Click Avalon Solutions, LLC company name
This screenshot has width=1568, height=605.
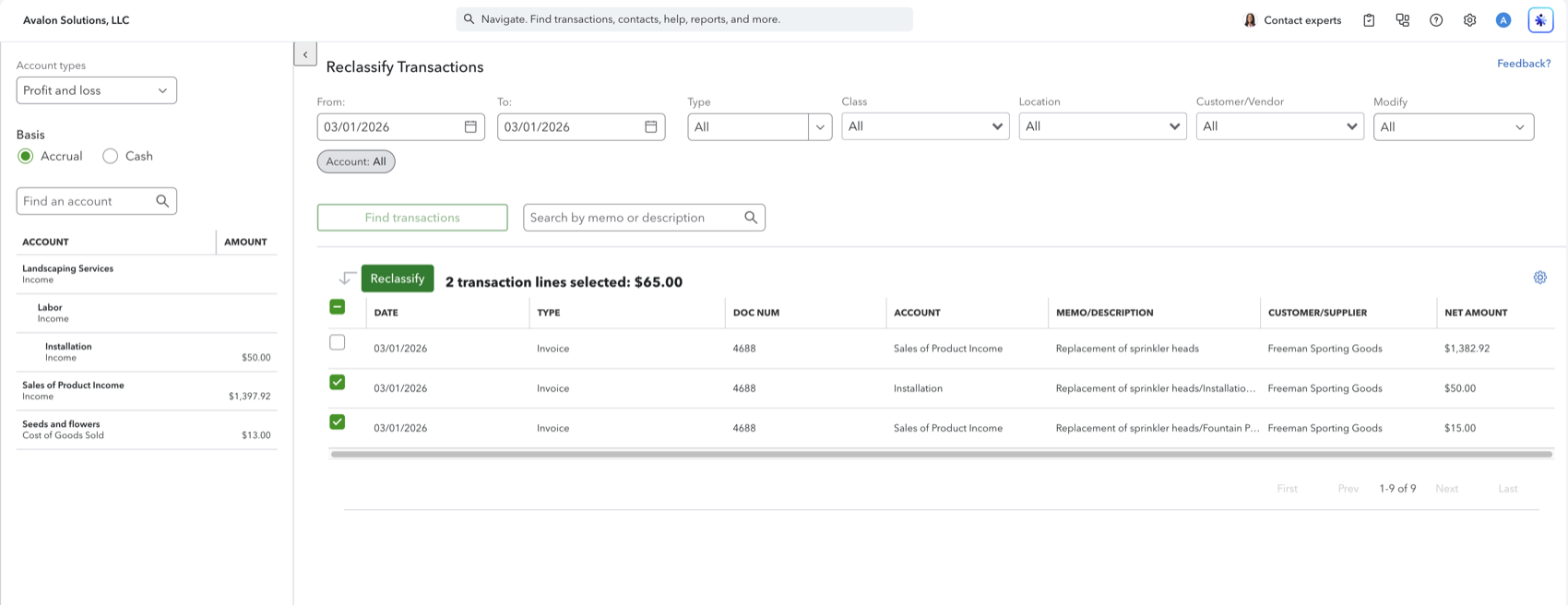[x=76, y=20]
